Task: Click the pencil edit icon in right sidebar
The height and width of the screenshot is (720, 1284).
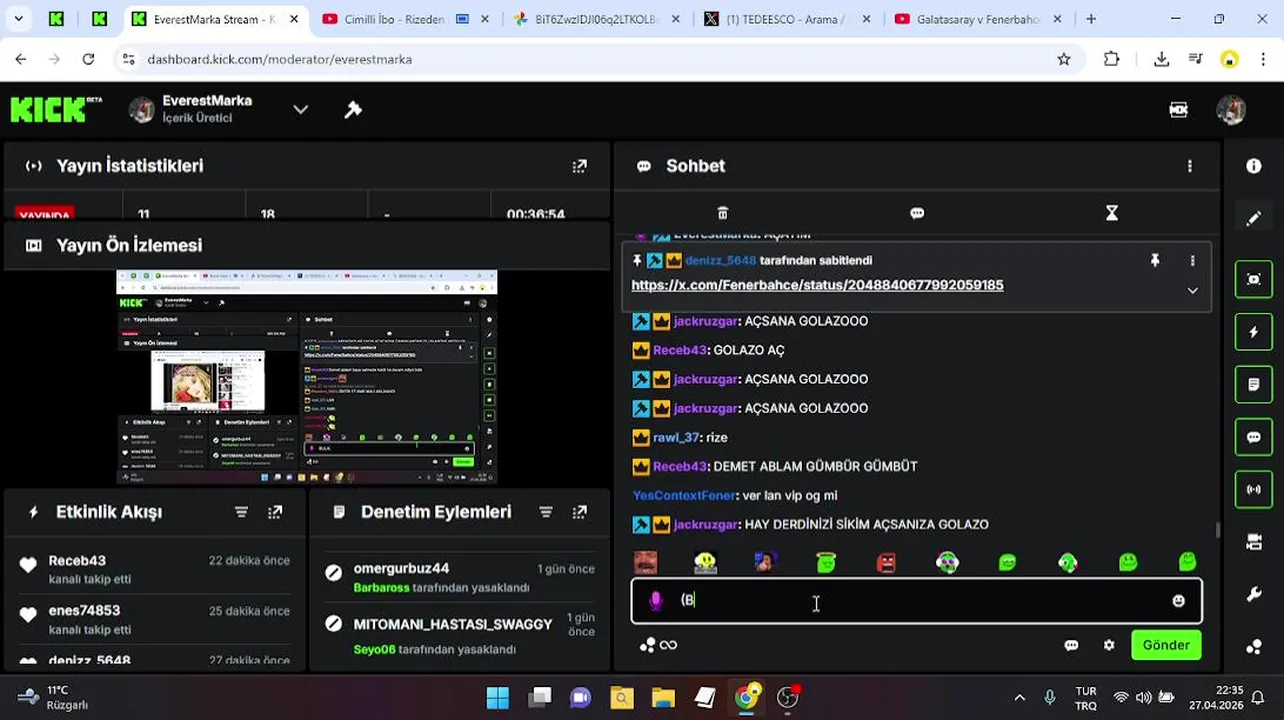Action: (1253, 218)
